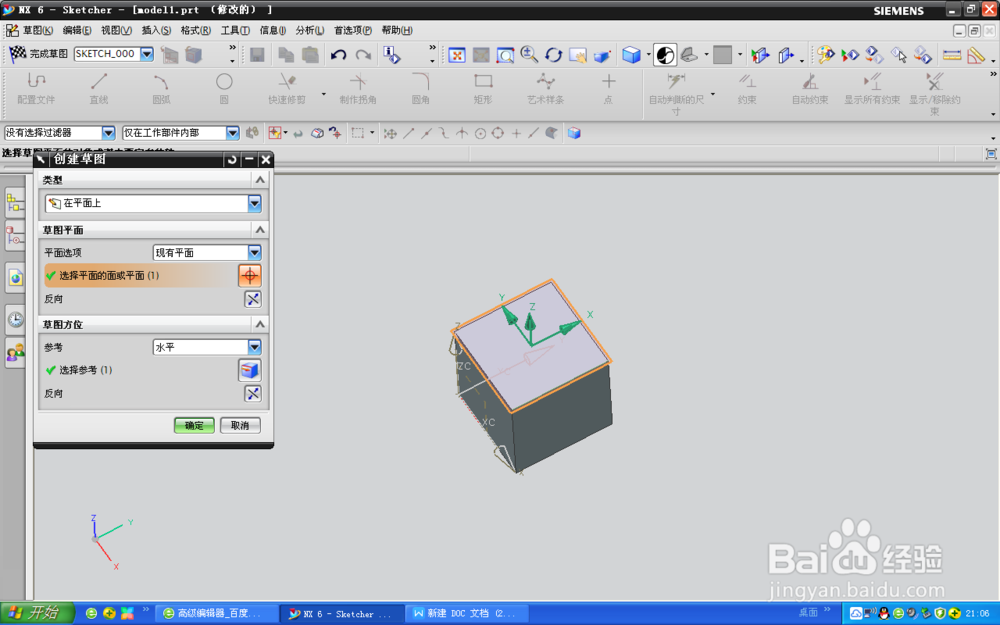
Task: Click the select reference cube icon
Action: pyautogui.click(x=250, y=370)
